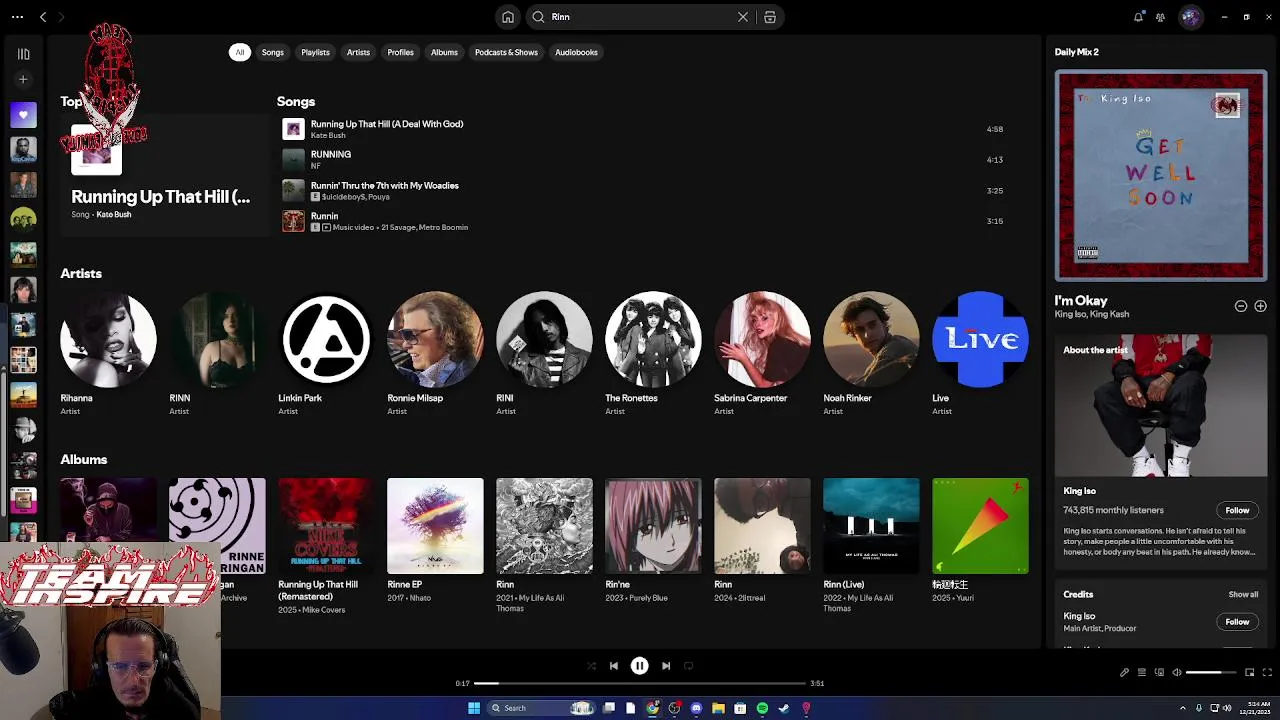The image size is (1280, 720).
Task: Open the RINI artist card
Action: tap(544, 354)
